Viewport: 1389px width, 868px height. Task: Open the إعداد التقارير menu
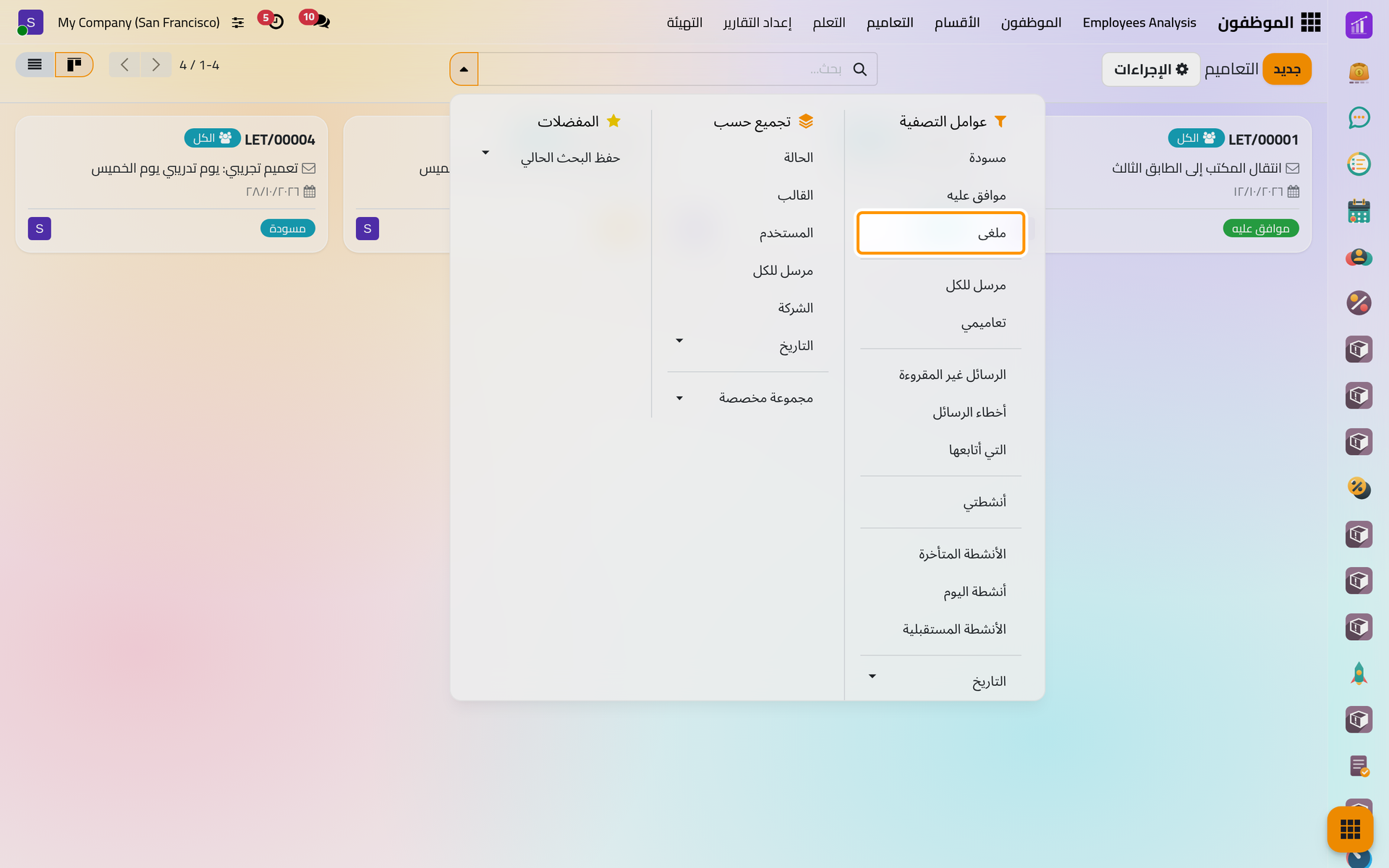pyautogui.click(x=757, y=22)
